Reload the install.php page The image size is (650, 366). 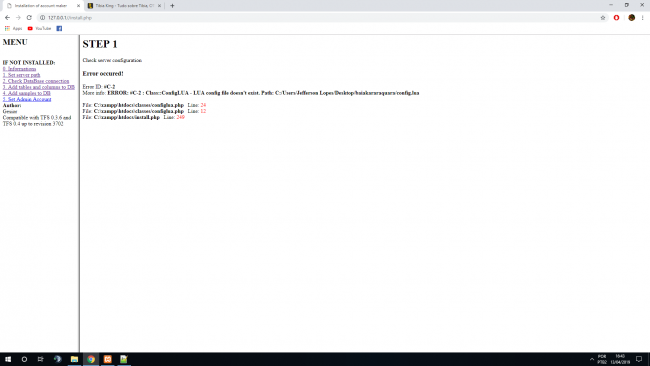[x=29, y=17]
